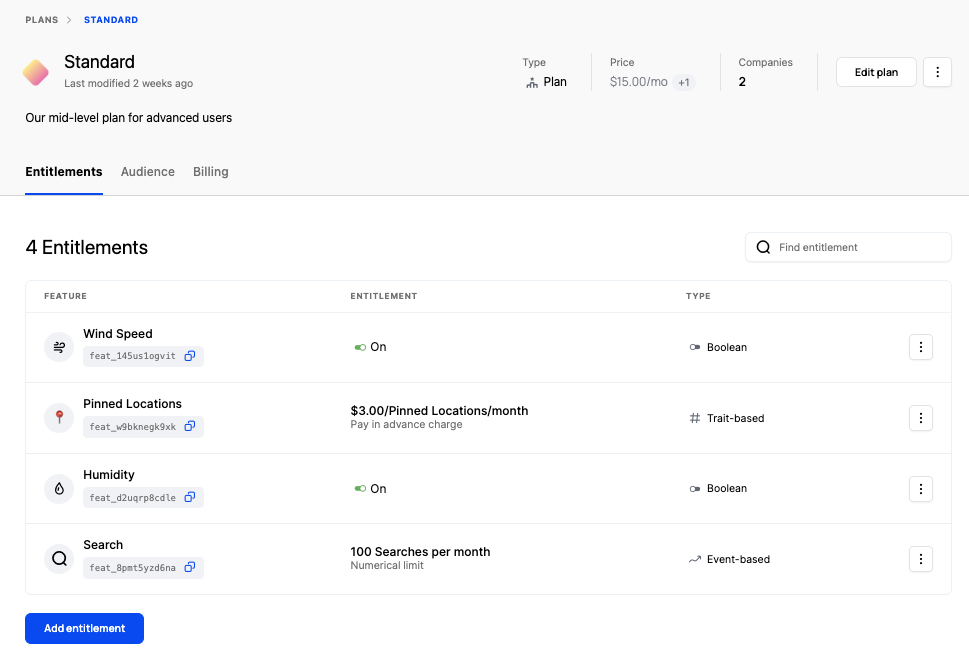The width and height of the screenshot is (969, 659).
Task: Click the Edit plan button
Action: (876, 72)
